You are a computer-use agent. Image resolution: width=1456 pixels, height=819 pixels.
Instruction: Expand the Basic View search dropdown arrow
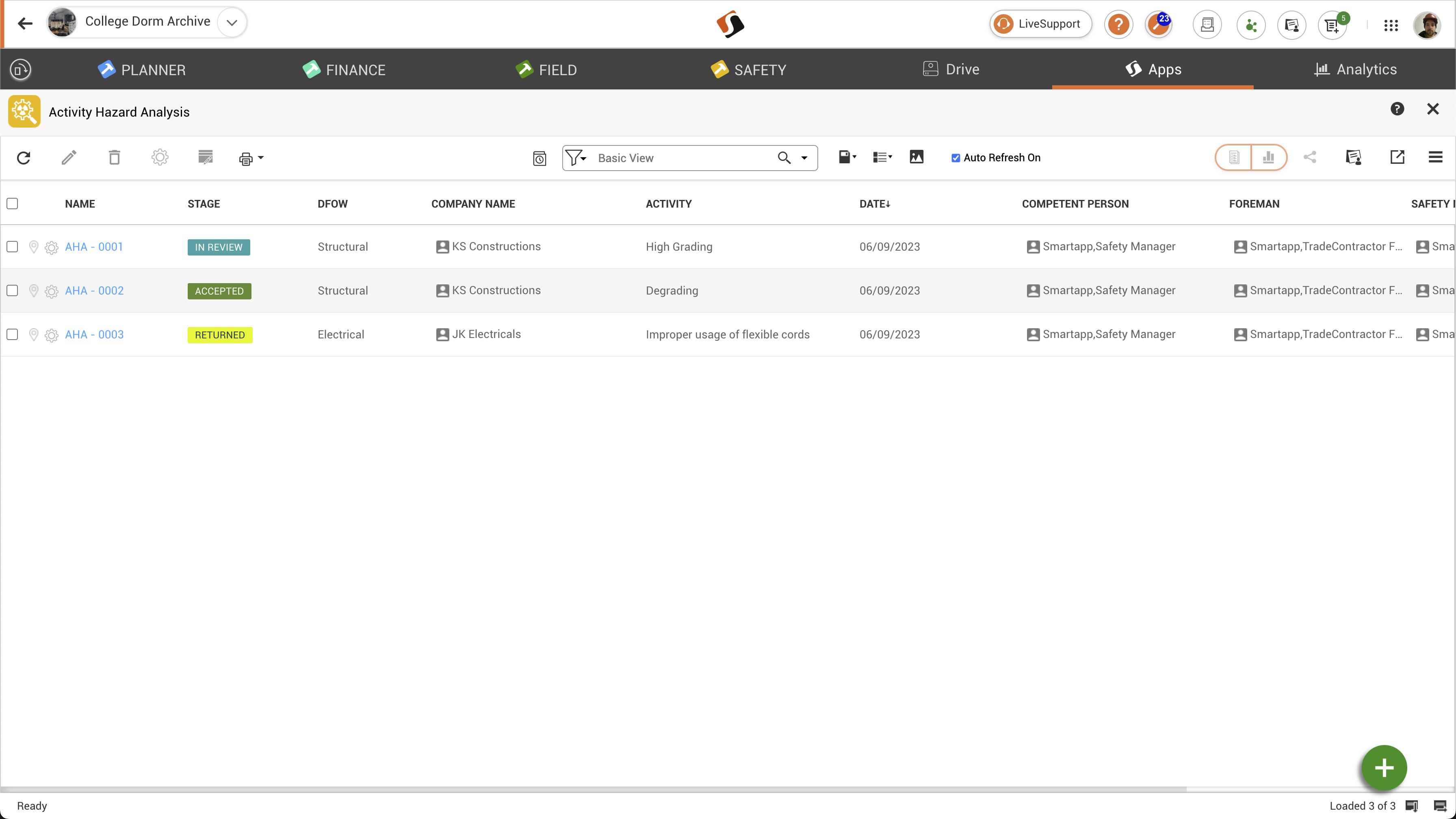tap(804, 158)
